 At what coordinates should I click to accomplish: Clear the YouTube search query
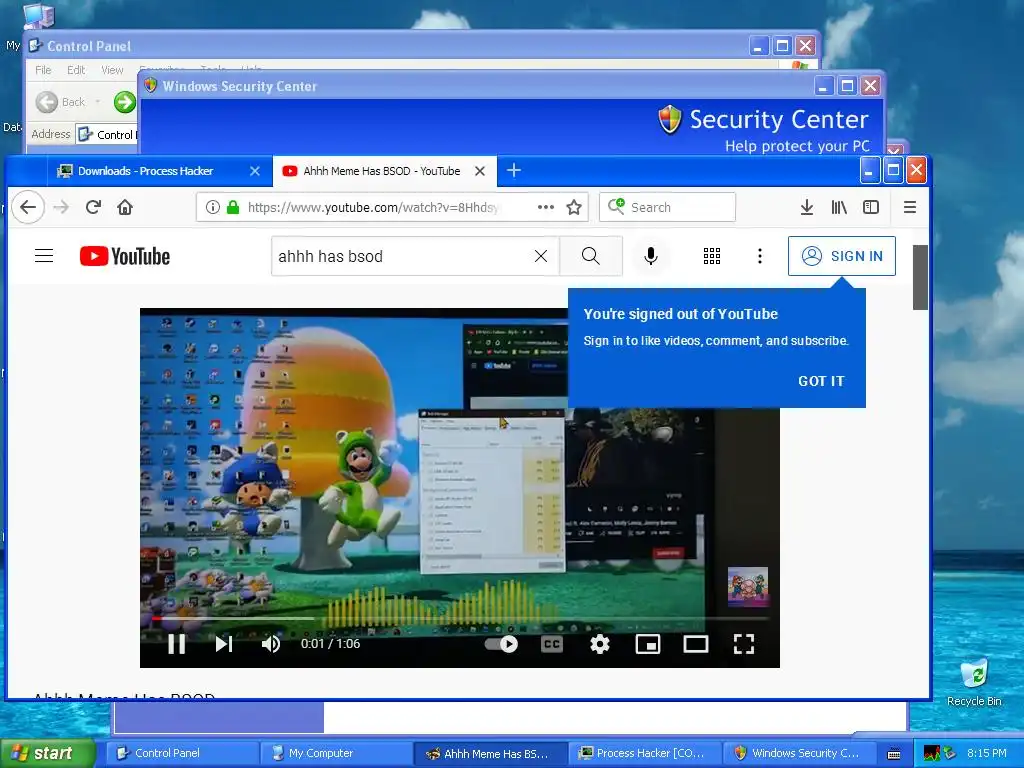[541, 256]
